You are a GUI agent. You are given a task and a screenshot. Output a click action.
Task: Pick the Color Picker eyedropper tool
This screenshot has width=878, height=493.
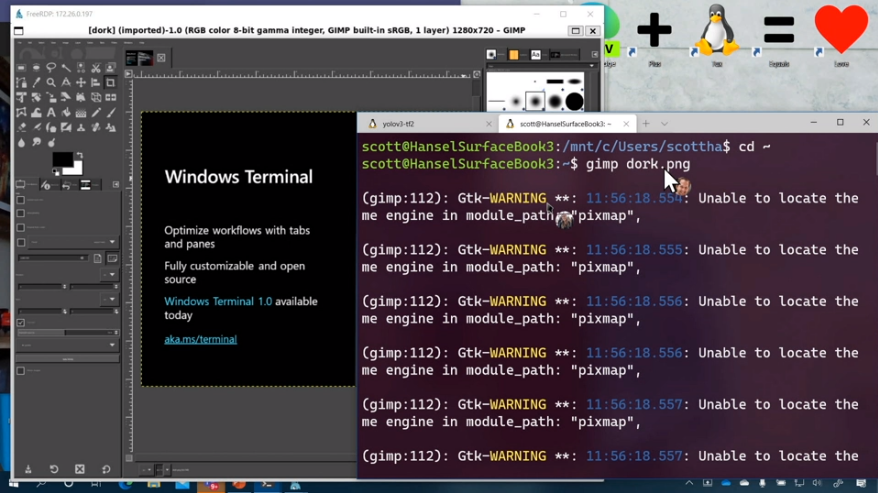(36, 82)
